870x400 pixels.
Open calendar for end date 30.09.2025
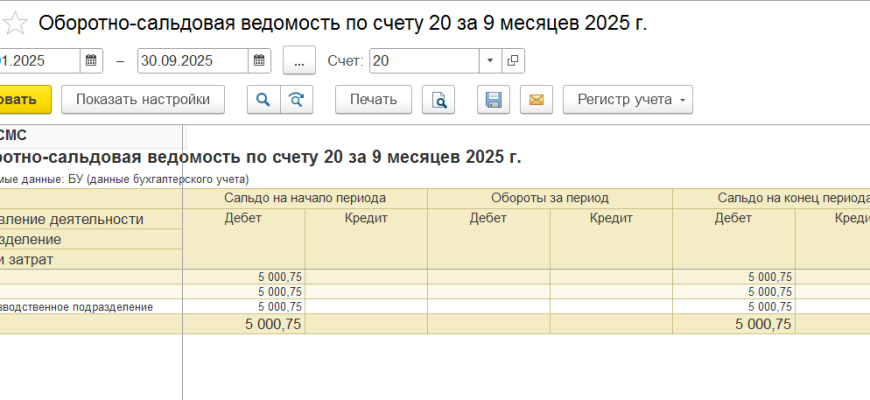pyautogui.click(x=260, y=61)
